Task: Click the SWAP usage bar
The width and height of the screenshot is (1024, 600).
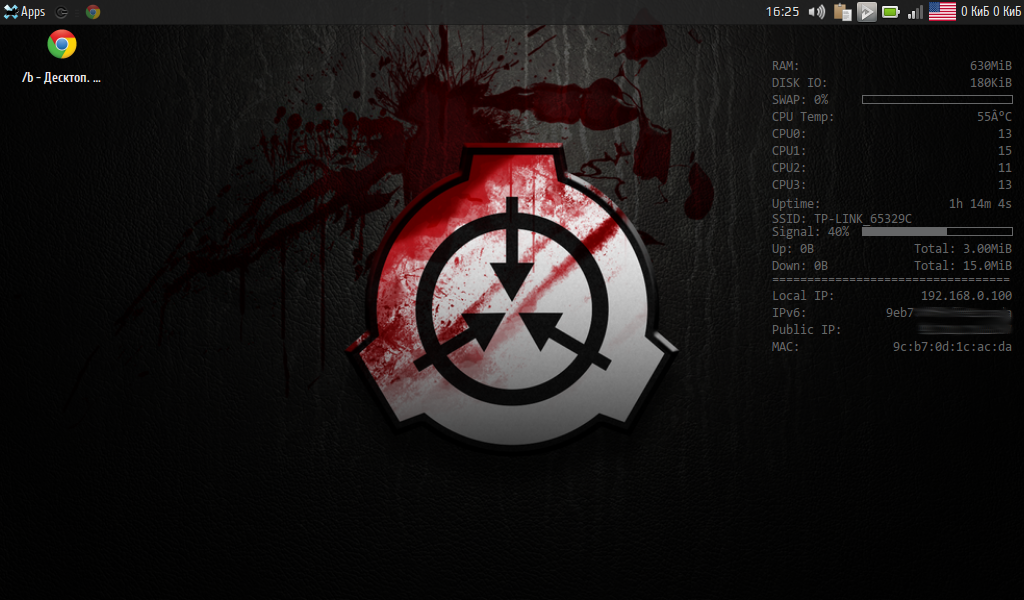Action: pos(937,100)
